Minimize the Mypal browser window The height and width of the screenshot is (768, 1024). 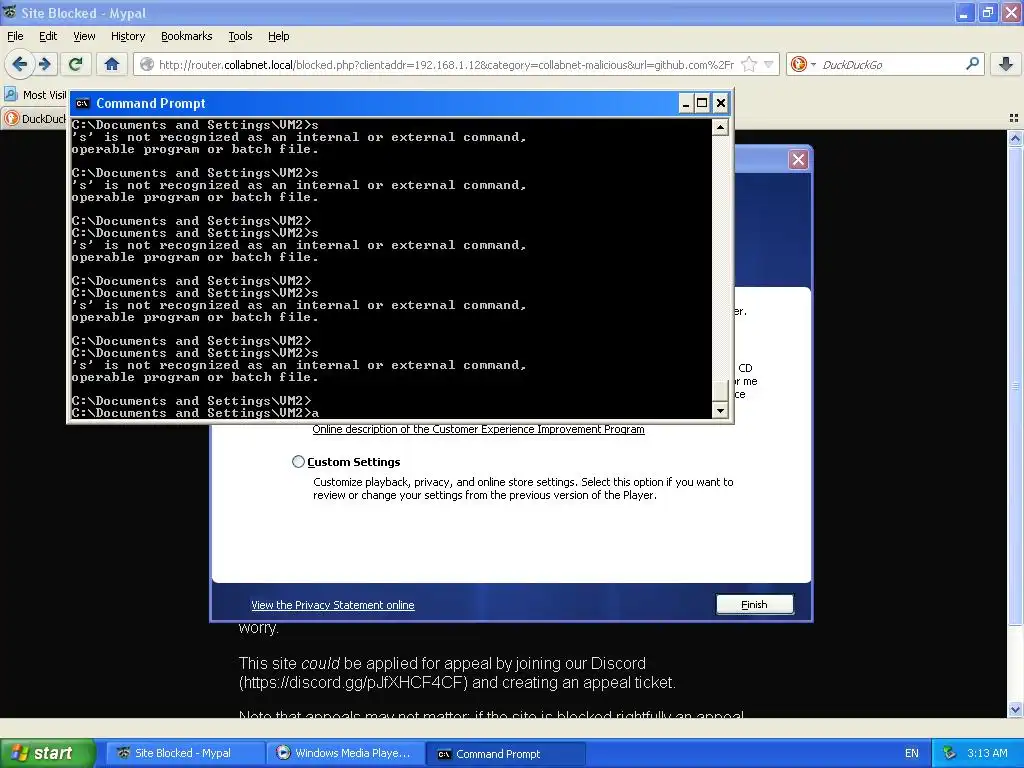click(x=964, y=12)
